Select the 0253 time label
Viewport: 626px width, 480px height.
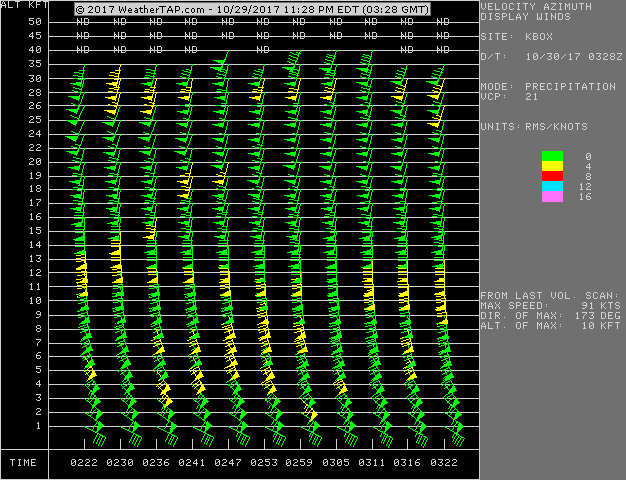[263, 462]
